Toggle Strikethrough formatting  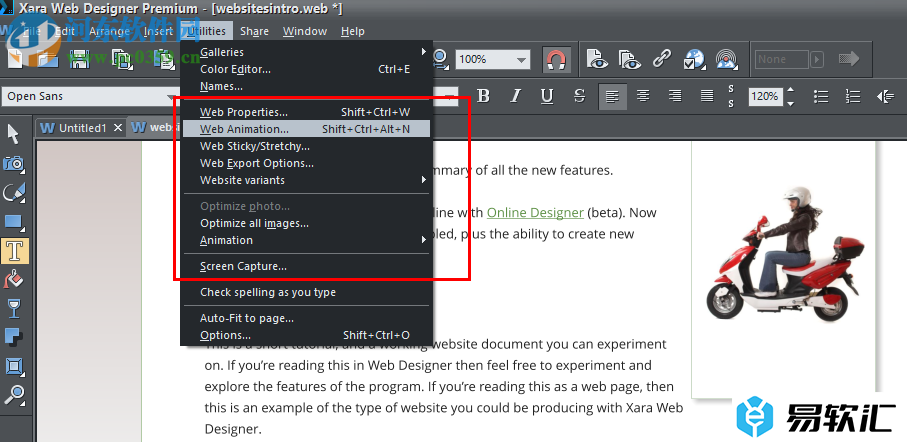click(579, 96)
